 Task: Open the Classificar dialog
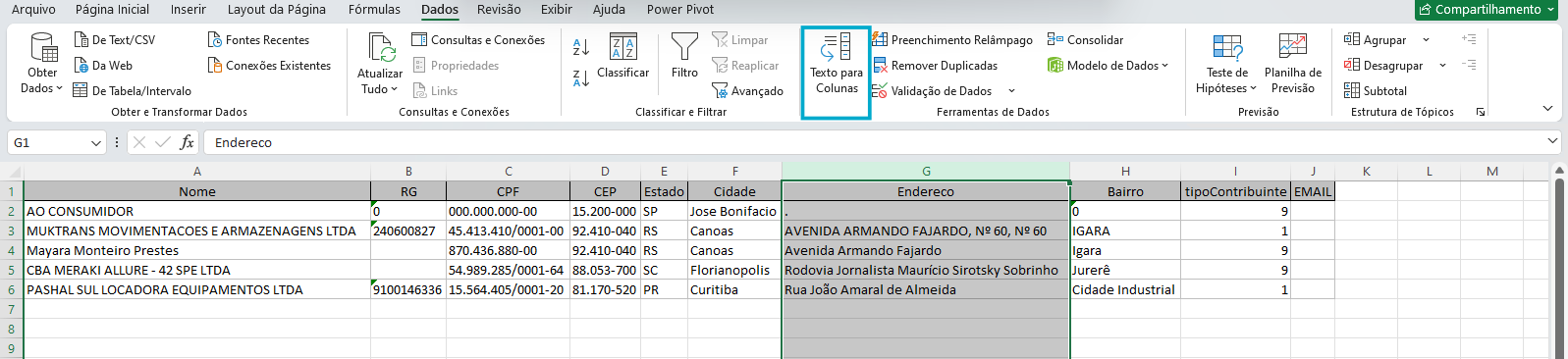pyautogui.click(x=623, y=56)
